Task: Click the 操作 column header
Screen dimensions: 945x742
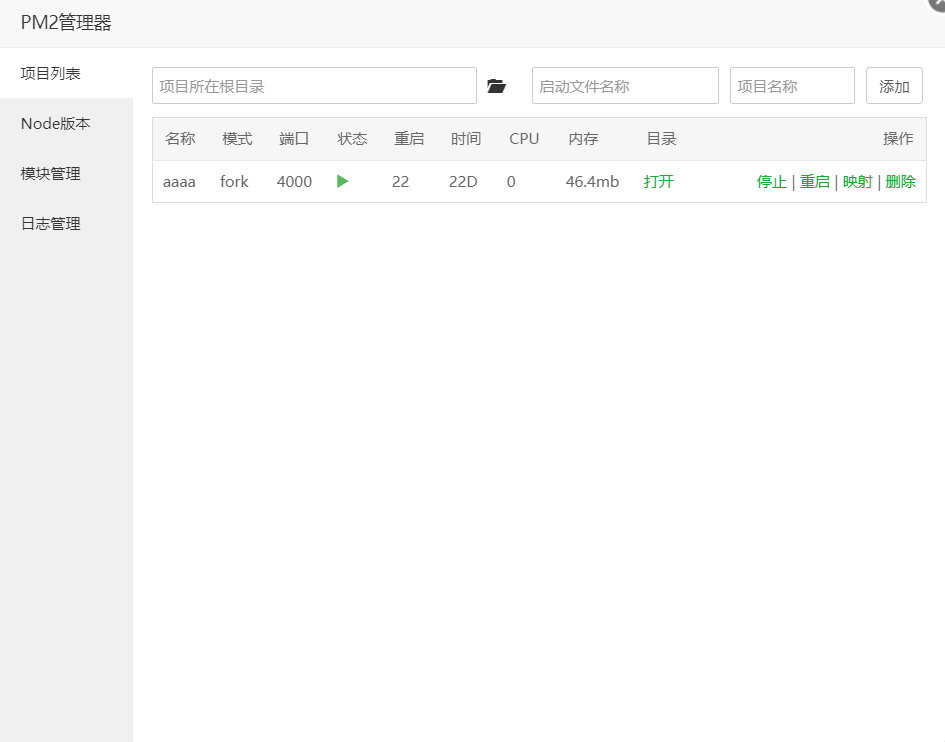Action: pos(898,139)
